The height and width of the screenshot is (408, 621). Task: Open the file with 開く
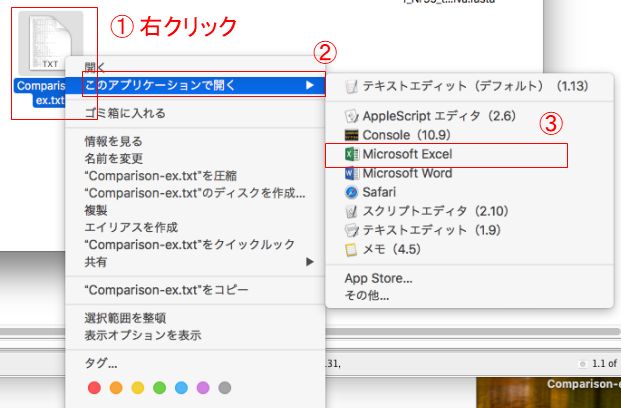(195, 67)
